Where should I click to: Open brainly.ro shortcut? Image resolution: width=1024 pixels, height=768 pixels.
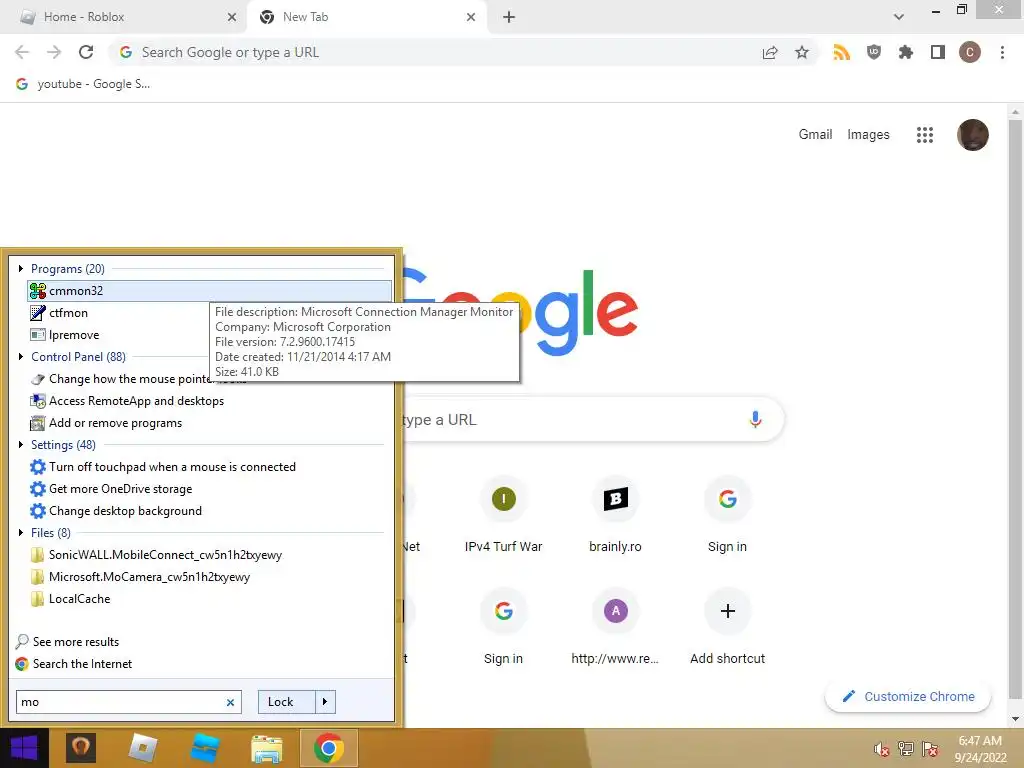(x=615, y=516)
